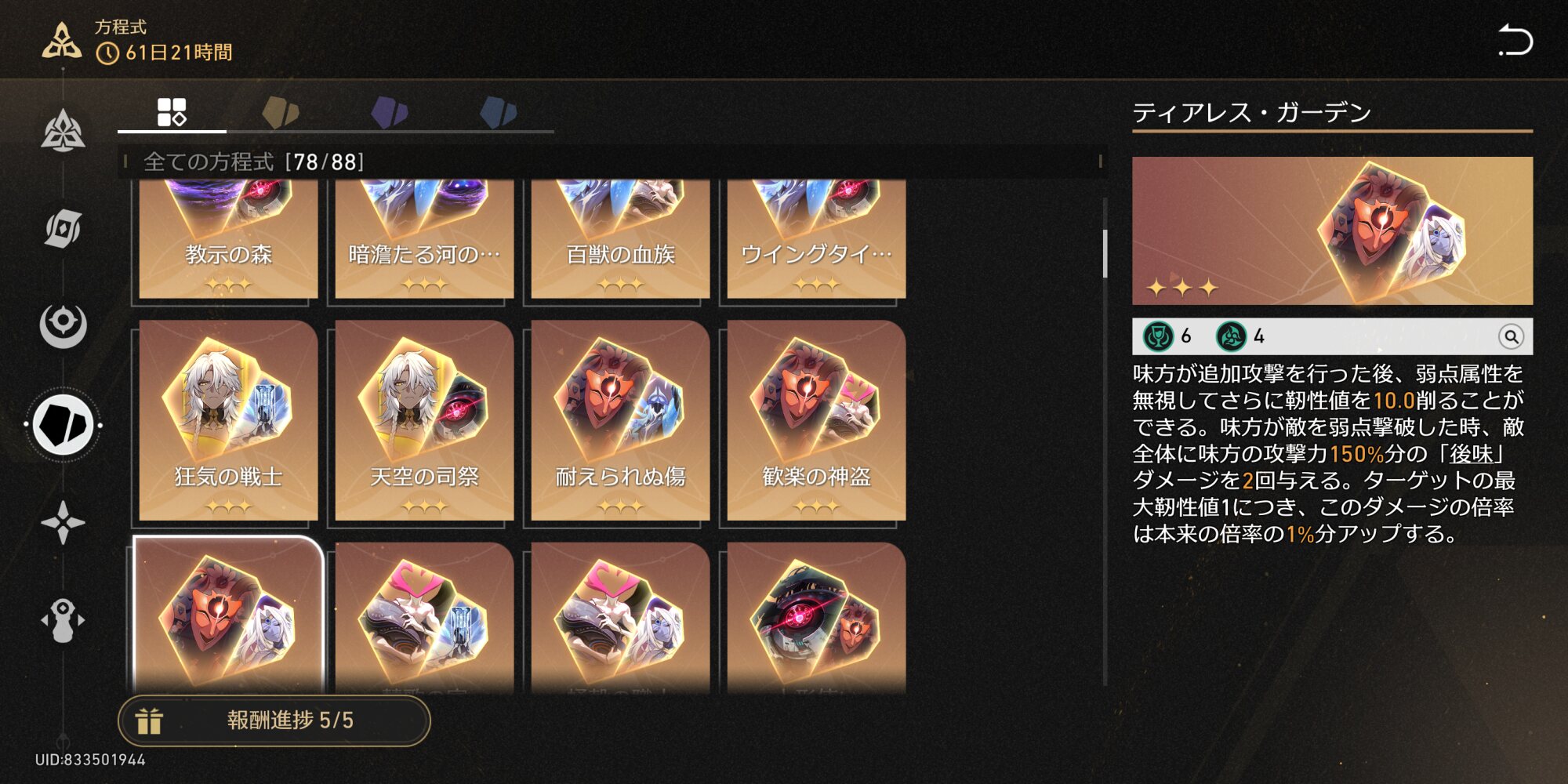
Task: Open the crescent eye sidebar icon
Action: point(63,325)
